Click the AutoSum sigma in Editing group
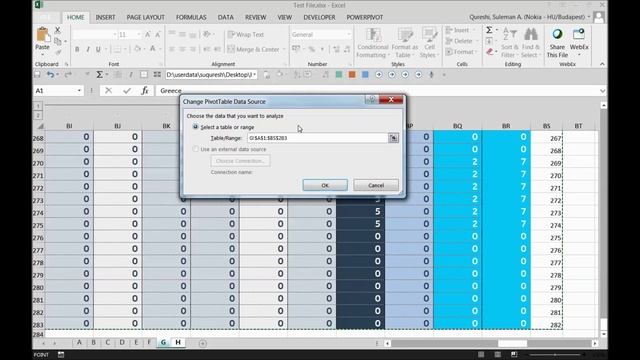640x360 pixels. pos(489,30)
